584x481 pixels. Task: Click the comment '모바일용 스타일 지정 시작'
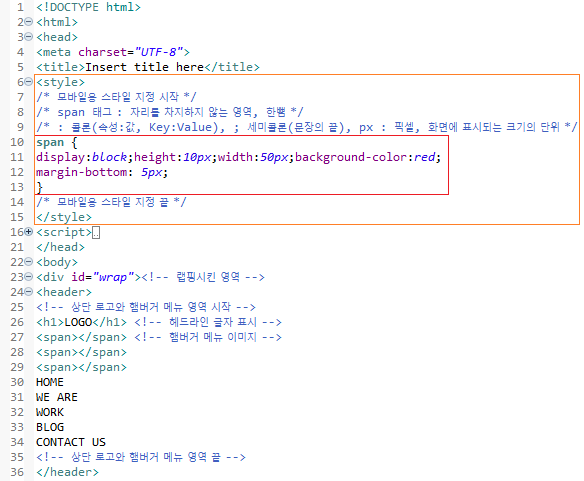click(116, 97)
